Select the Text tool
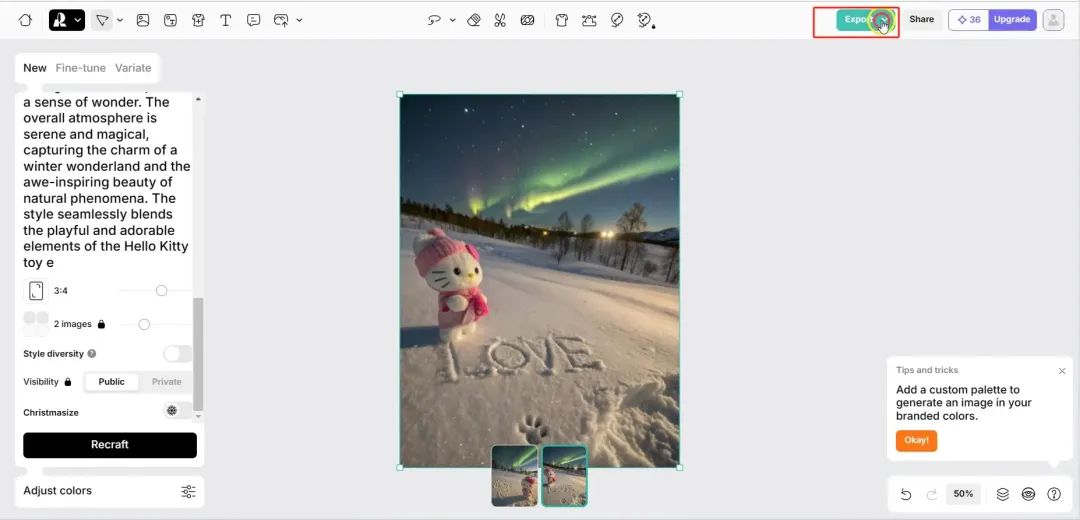This screenshot has width=1080, height=520. click(x=225, y=20)
